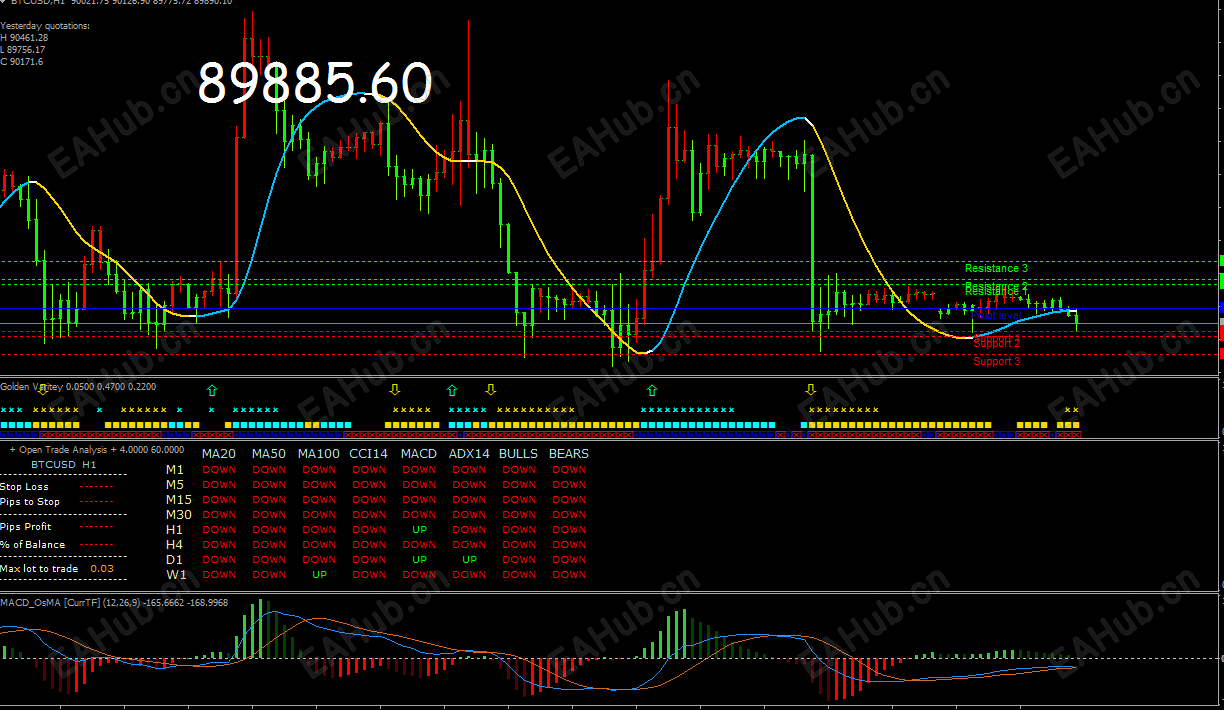Click the MA20 column header

(x=219, y=453)
